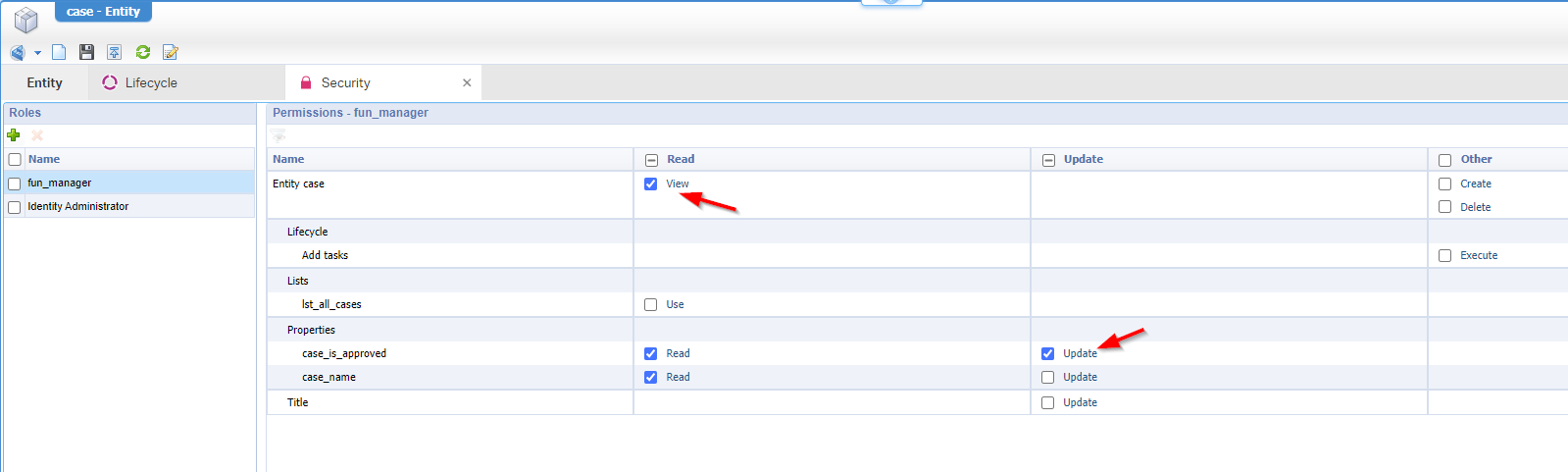Viewport: 1568px width, 472px height.
Task: Close the Security tab
Action: click(467, 83)
